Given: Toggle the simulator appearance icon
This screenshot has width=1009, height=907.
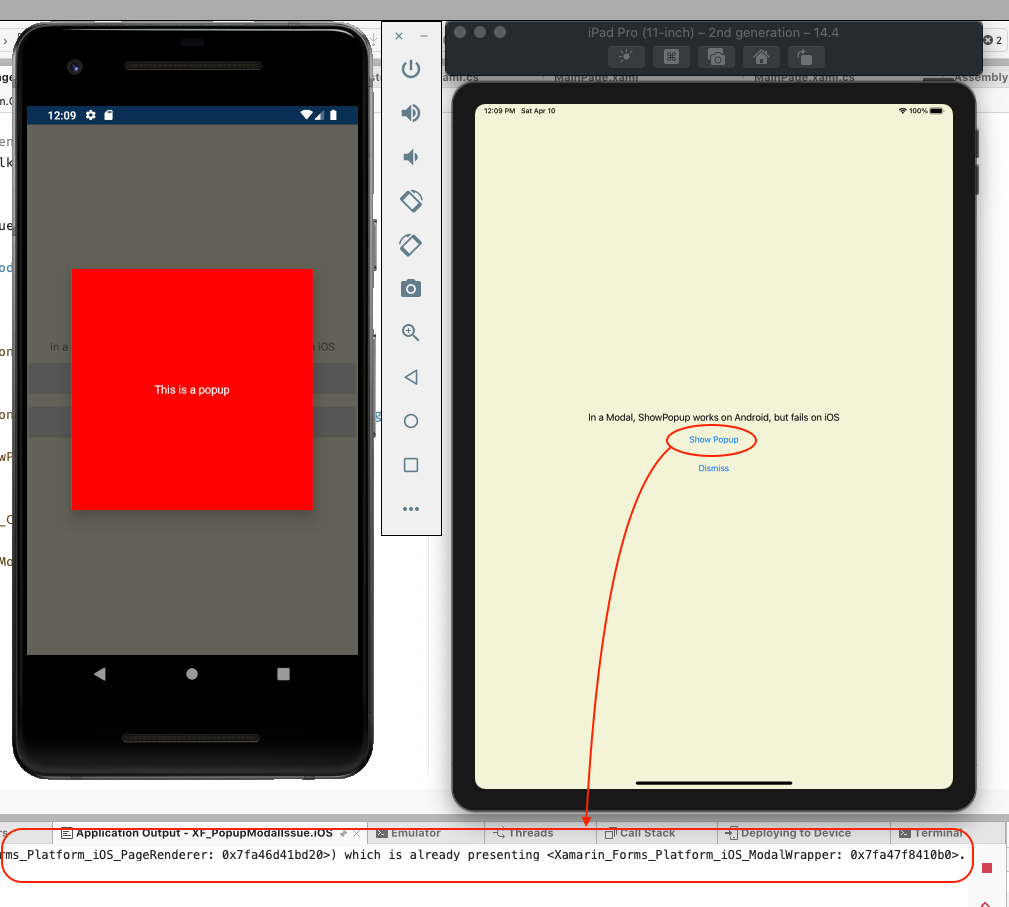Looking at the screenshot, I should pyautogui.click(x=626, y=57).
